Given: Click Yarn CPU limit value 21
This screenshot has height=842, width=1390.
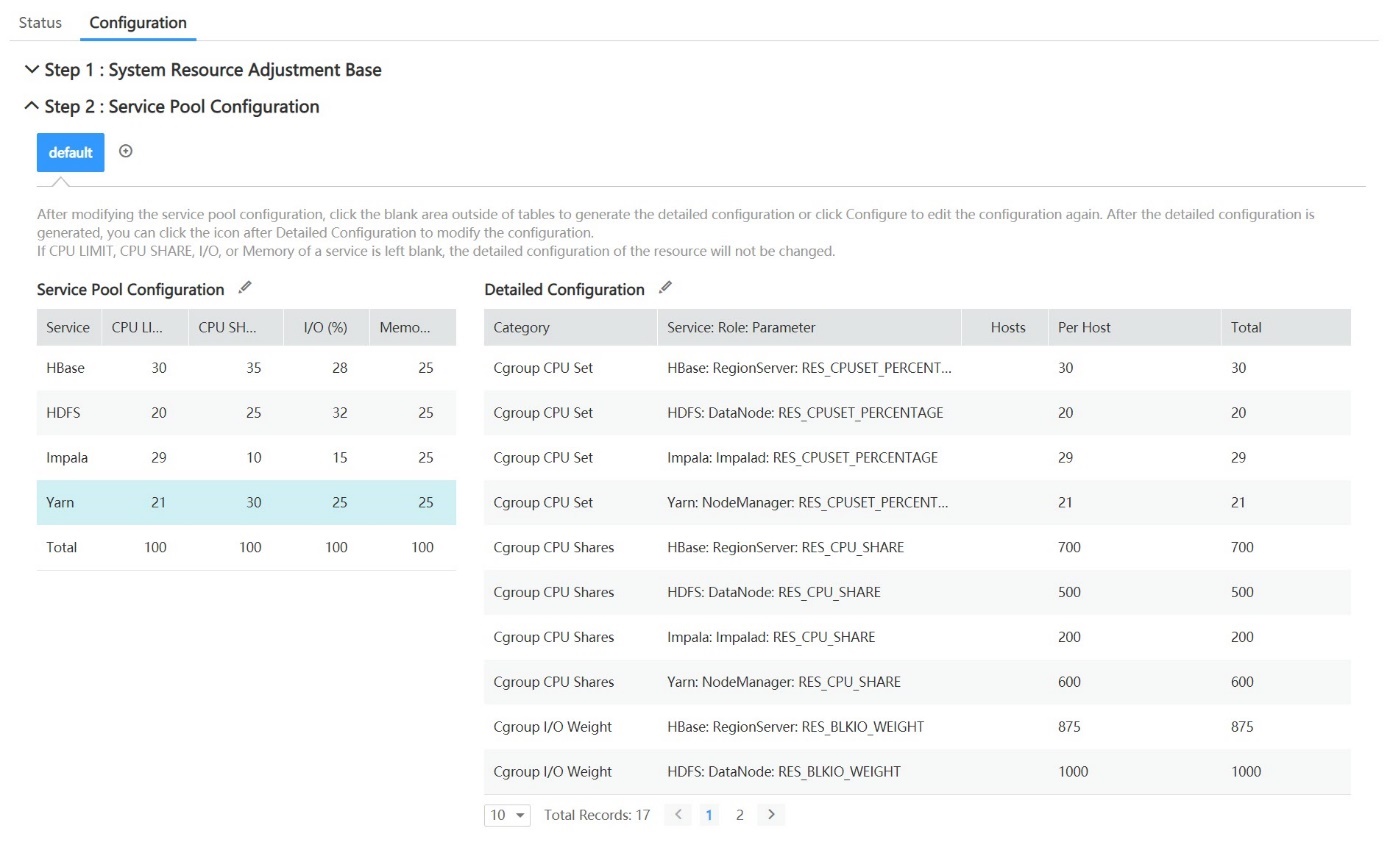Looking at the screenshot, I should point(158,503).
